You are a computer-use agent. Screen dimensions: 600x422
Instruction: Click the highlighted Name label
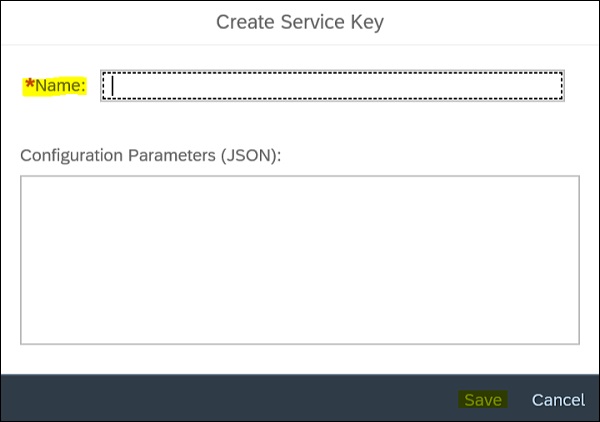coord(57,87)
